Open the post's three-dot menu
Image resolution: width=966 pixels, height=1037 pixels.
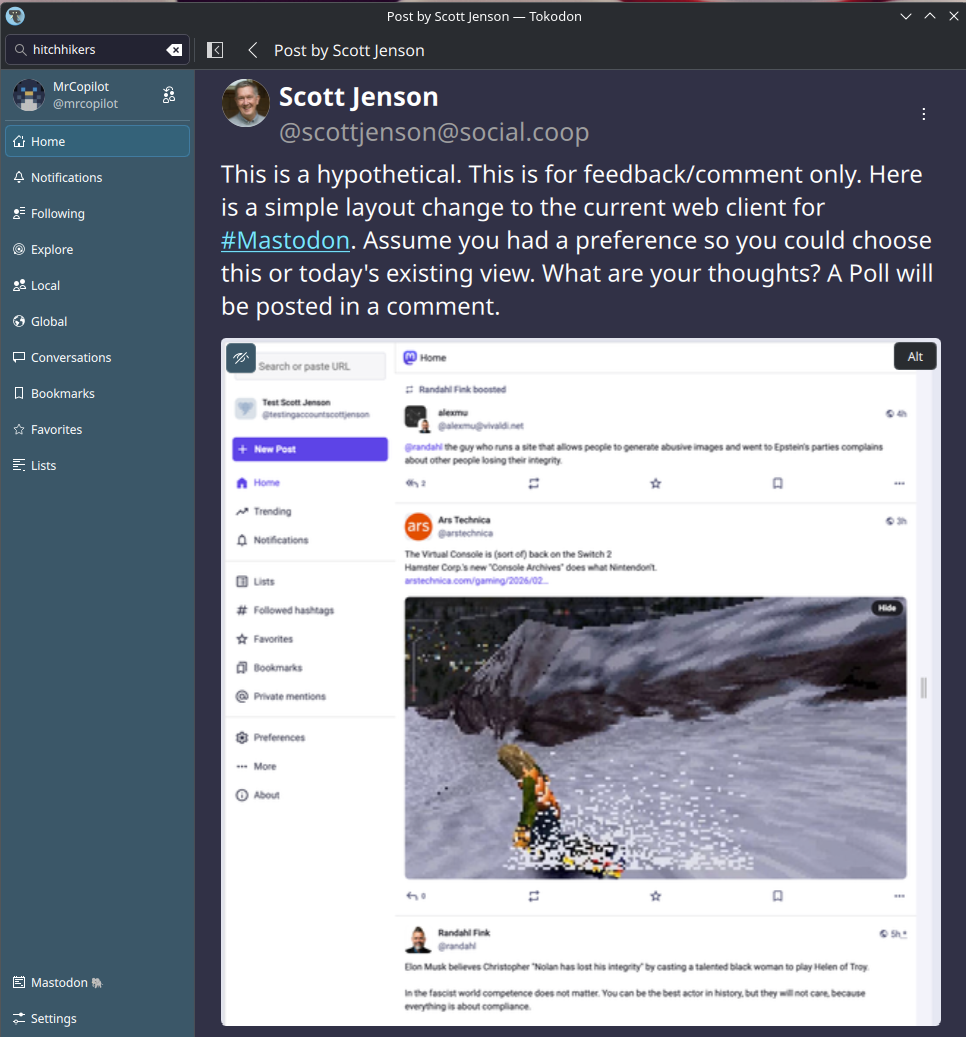[x=924, y=114]
